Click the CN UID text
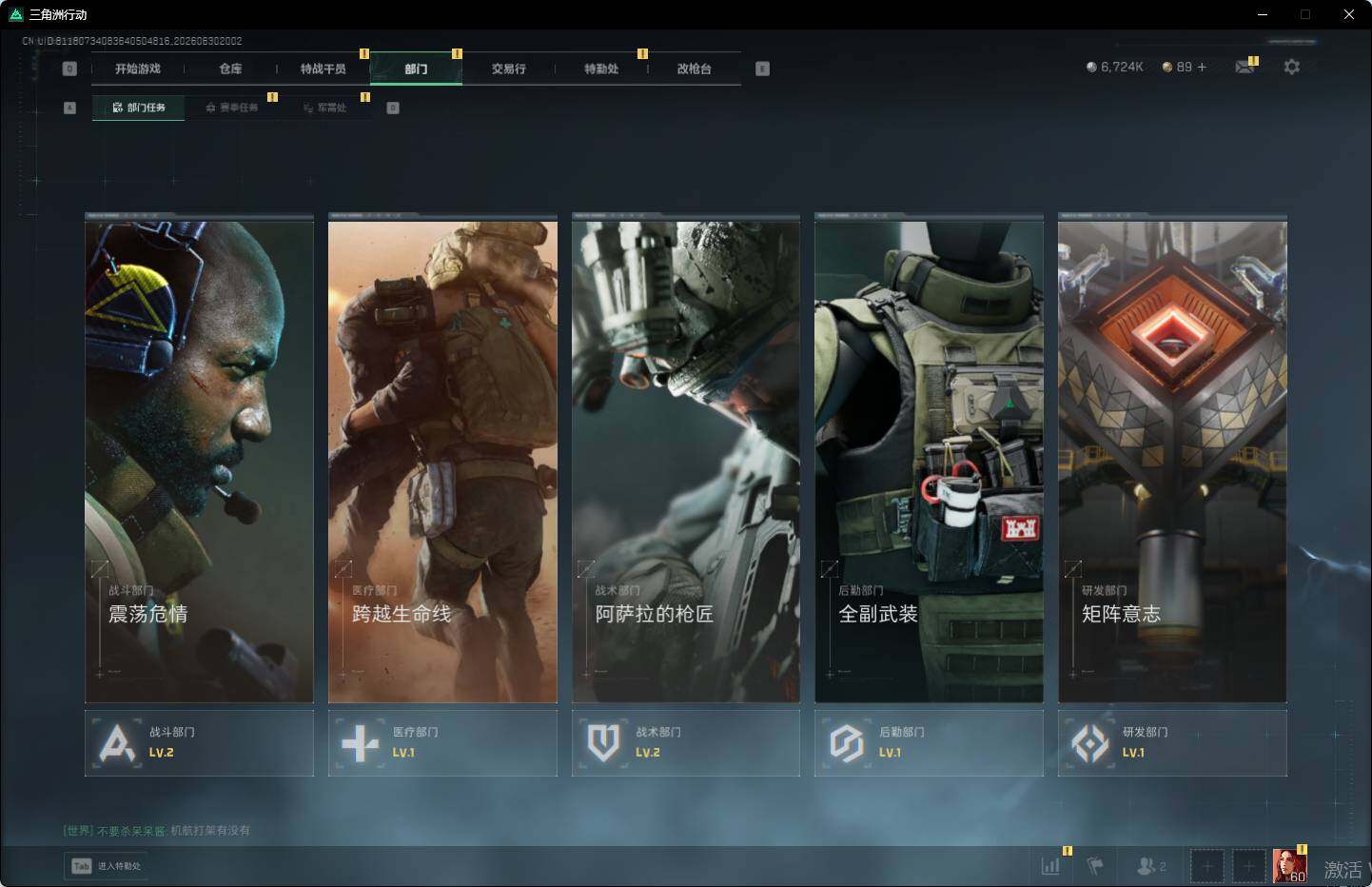This screenshot has height=887, width=1372. (132, 41)
